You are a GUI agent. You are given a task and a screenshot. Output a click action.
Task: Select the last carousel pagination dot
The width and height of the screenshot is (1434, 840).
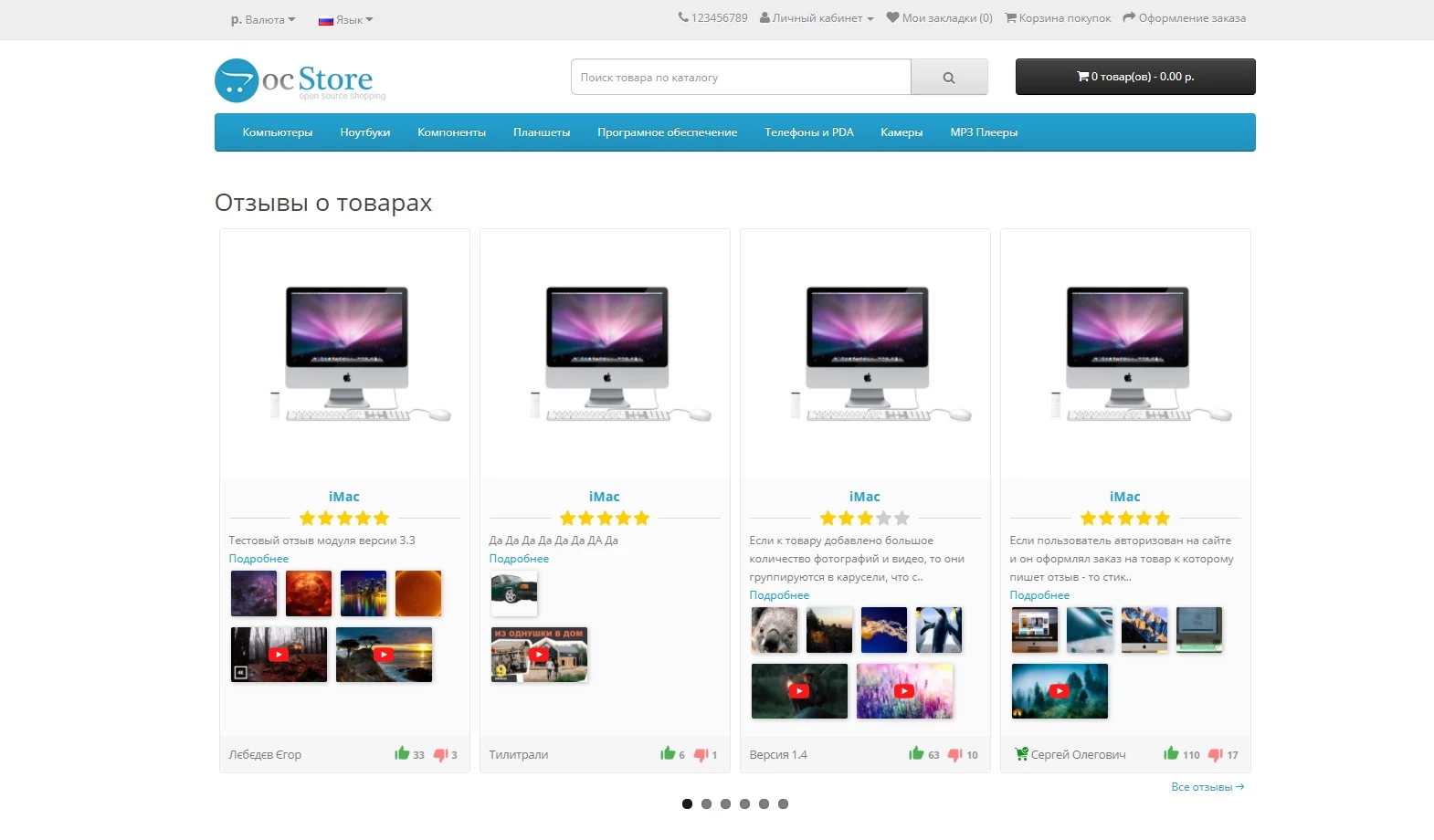[783, 804]
